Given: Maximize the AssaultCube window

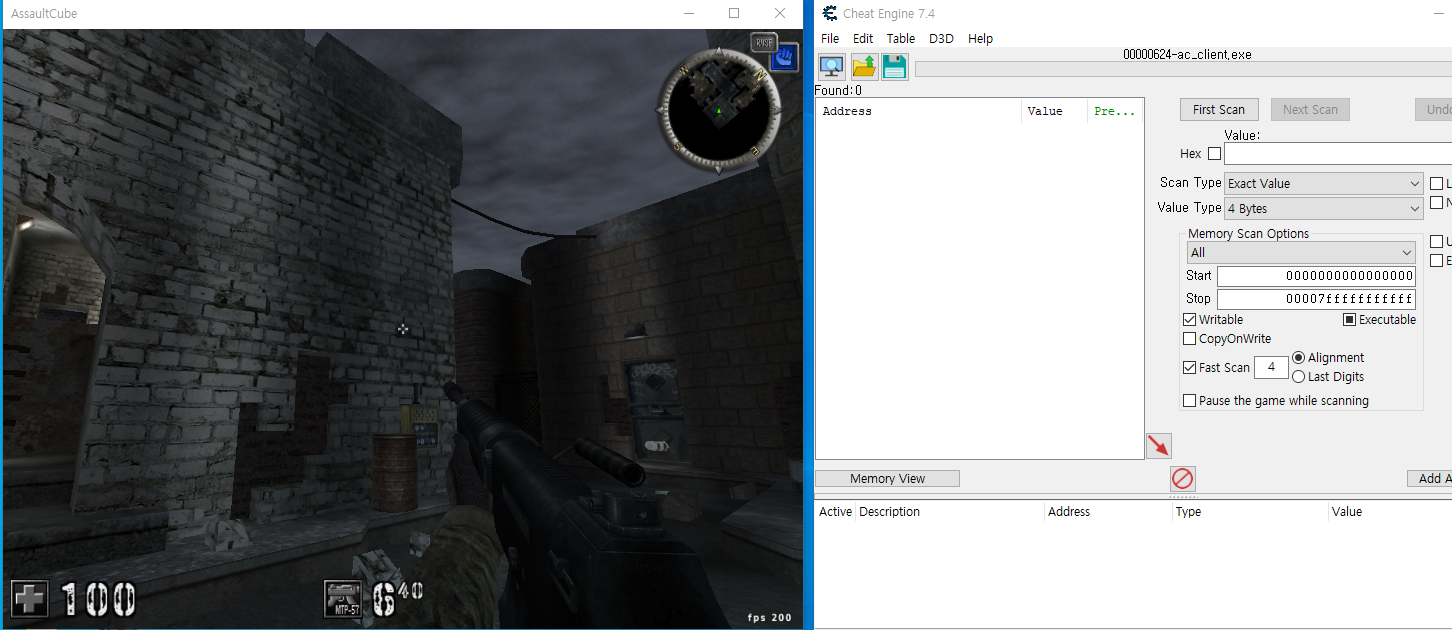Looking at the screenshot, I should (x=734, y=13).
